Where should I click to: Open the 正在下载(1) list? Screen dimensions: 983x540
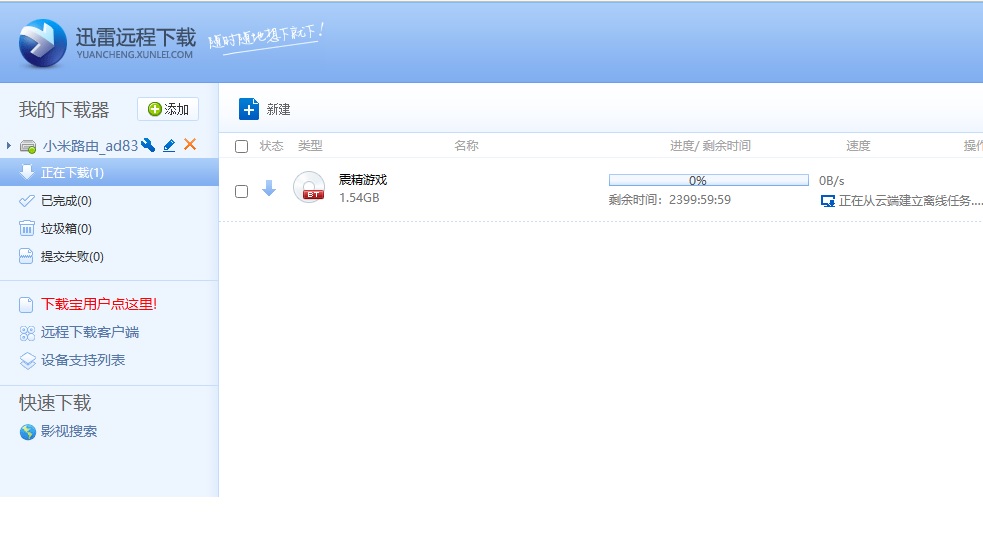click(x=109, y=172)
